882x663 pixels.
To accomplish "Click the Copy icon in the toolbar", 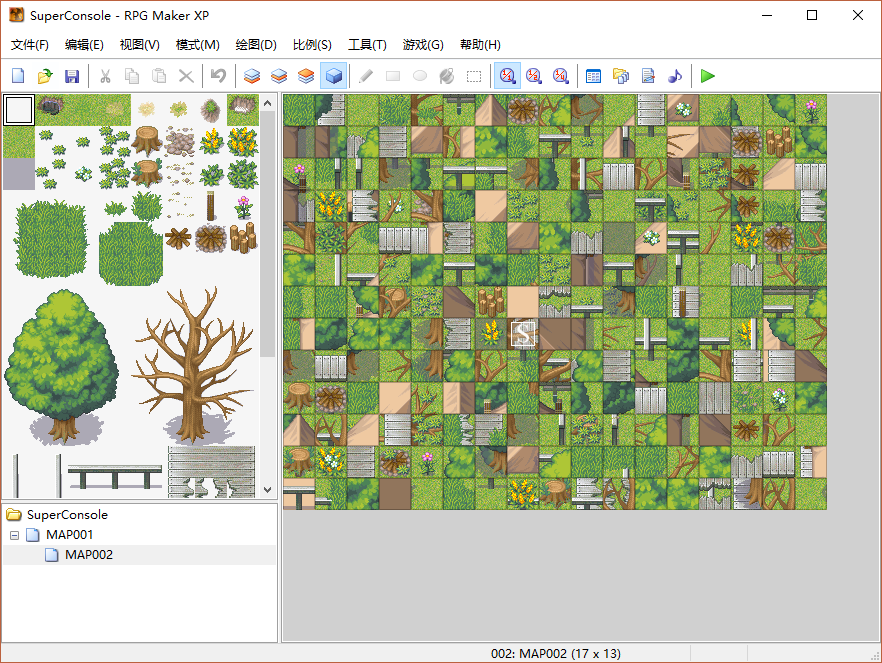I will (x=132, y=76).
